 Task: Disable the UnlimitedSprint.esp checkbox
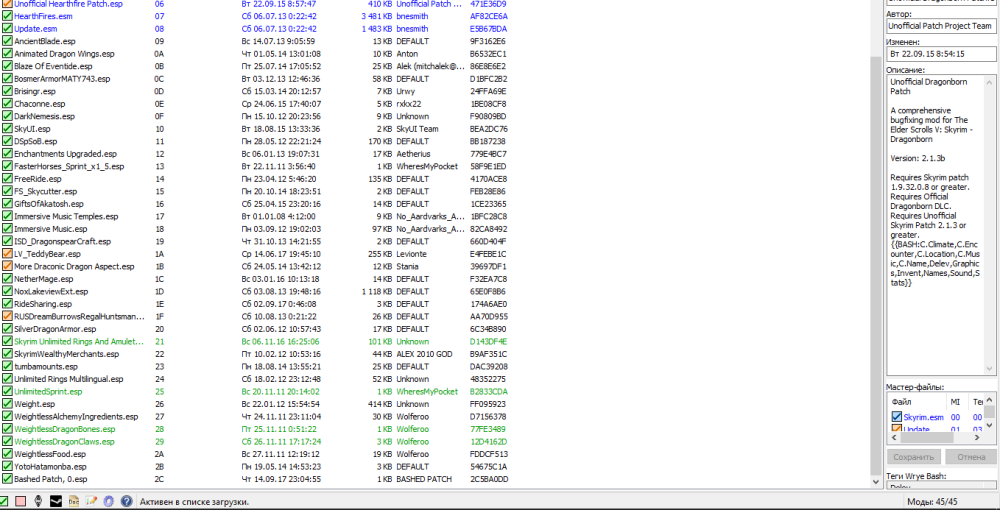7,391
